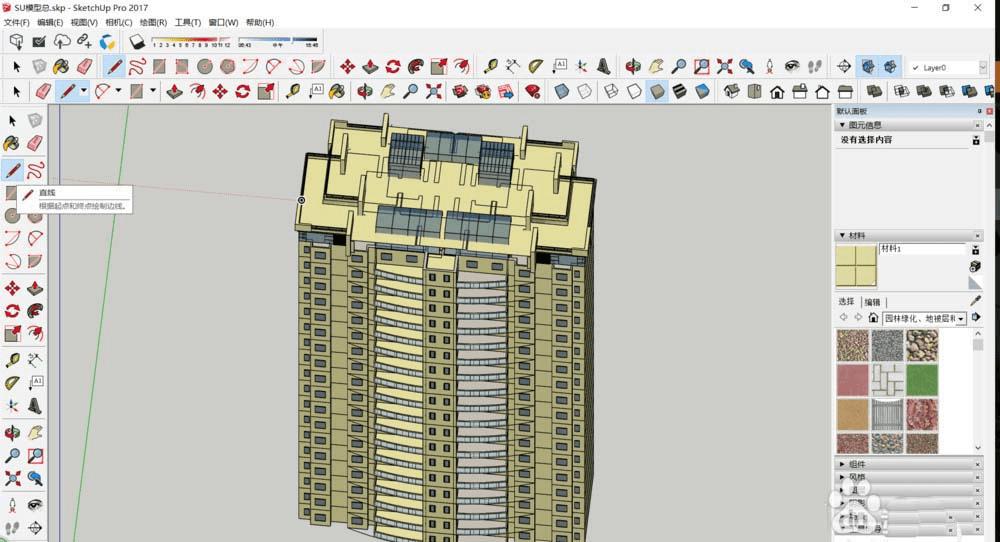Activate the Walk footprints tool
Image resolution: width=1000 pixels, height=542 pixels.
(814, 66)
